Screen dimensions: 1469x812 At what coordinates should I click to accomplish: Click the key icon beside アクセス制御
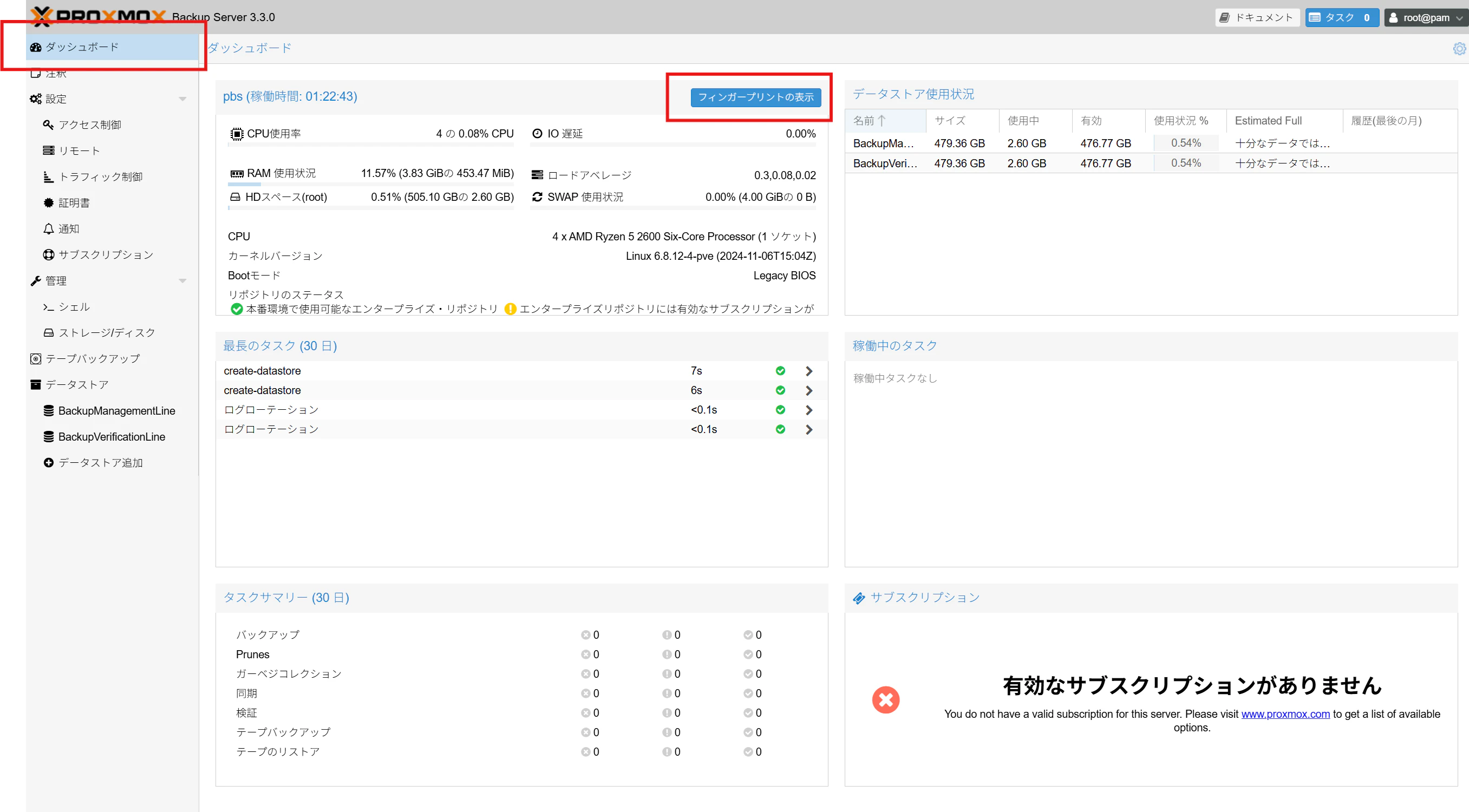point(49,125)
